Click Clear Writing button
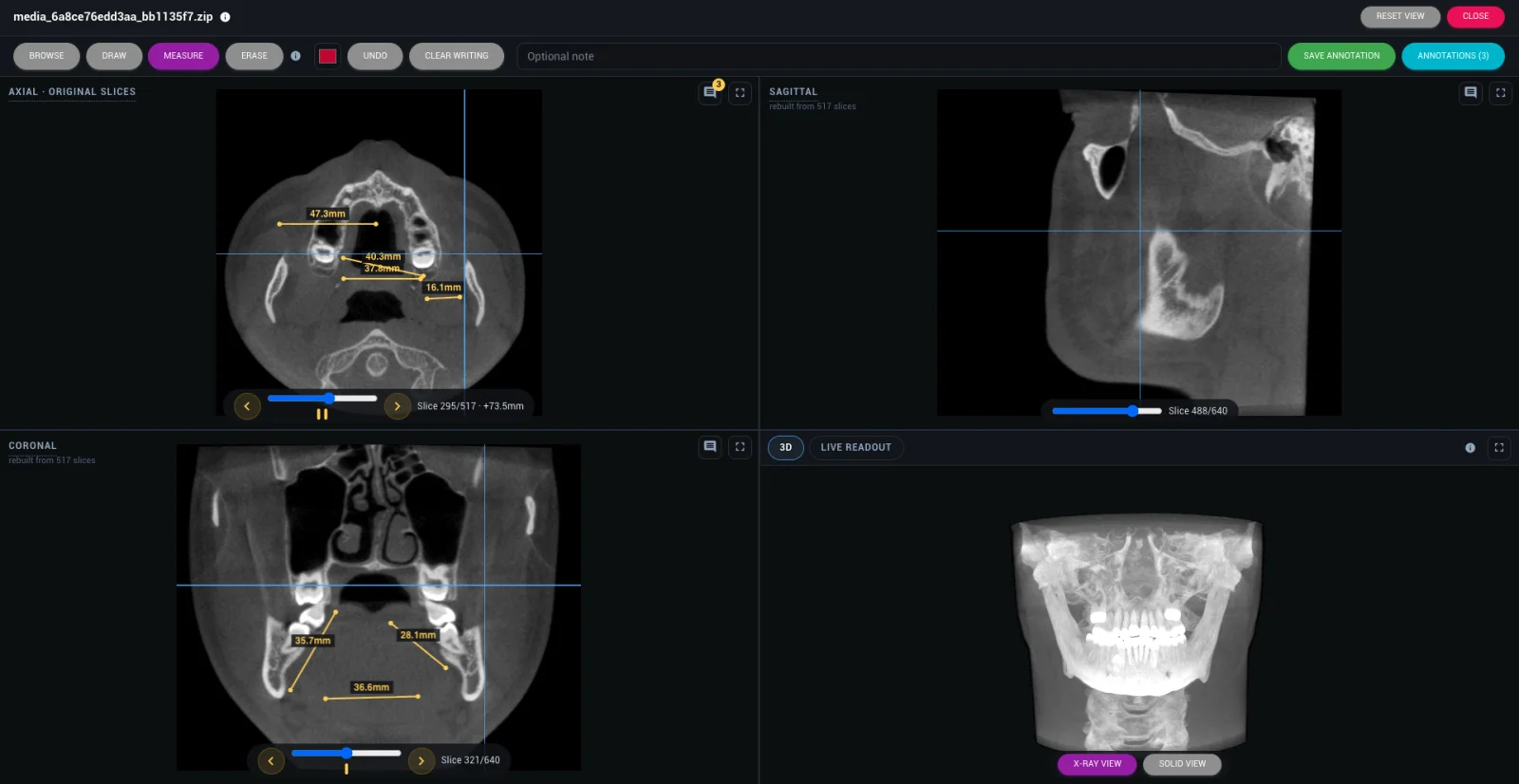This screenshot has width=1519, height=784. pos(457,56)
